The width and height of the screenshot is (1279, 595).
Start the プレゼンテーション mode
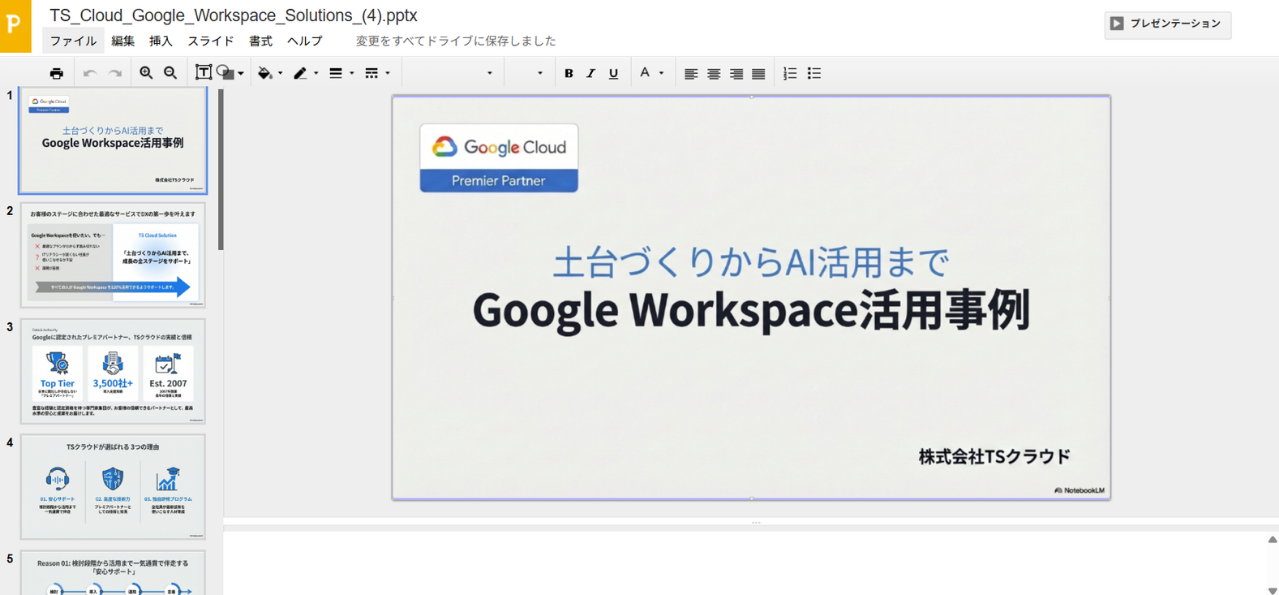pos(1167,24)
